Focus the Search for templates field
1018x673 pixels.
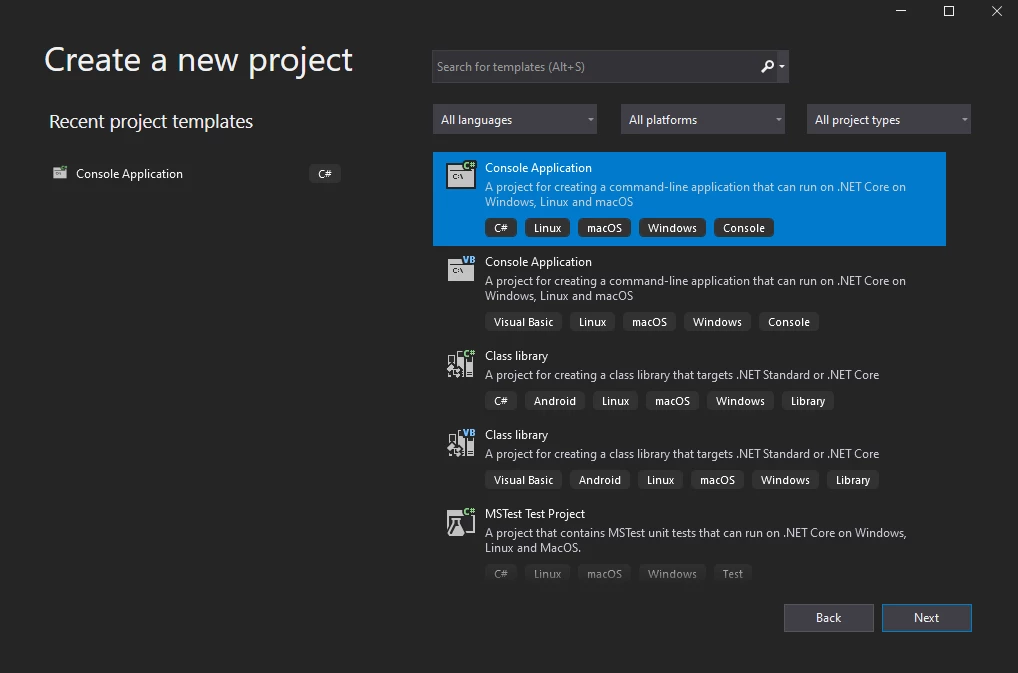595,67
